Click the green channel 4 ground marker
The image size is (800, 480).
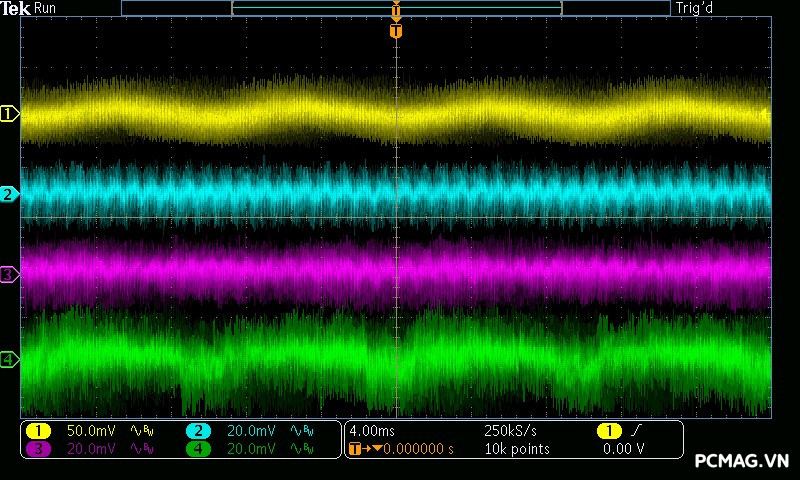pos(9,359)
